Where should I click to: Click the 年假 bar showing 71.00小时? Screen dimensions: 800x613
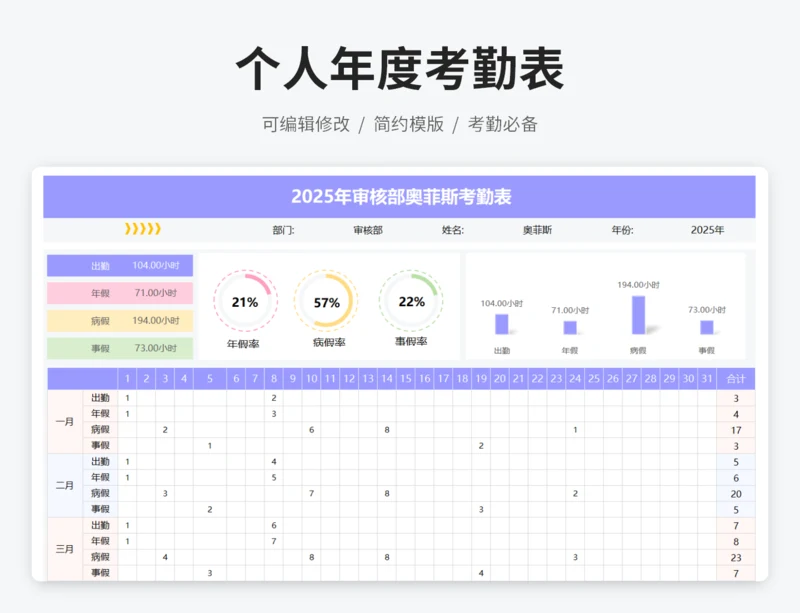coord(570,327)
